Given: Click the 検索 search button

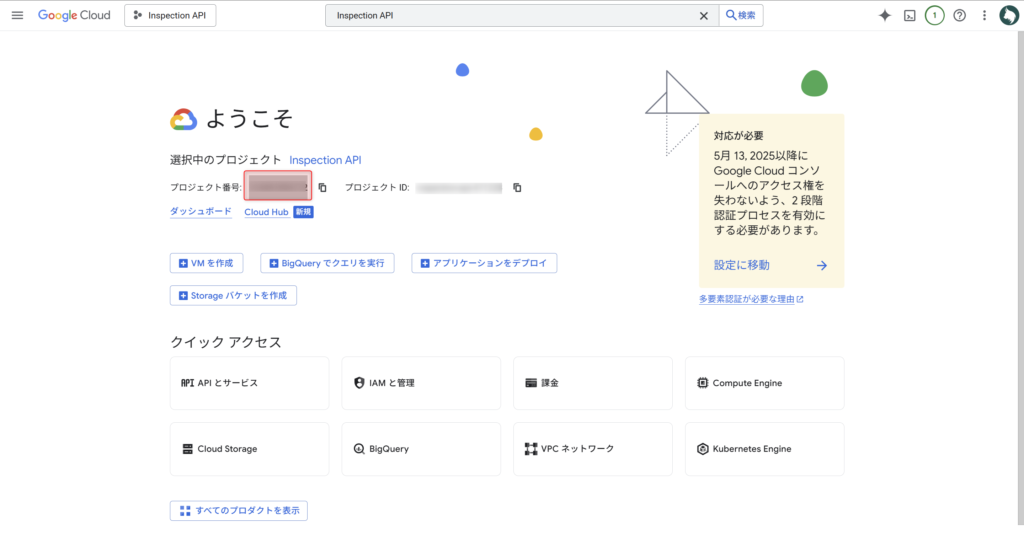Looking at the screenshot, I should 740,16.
